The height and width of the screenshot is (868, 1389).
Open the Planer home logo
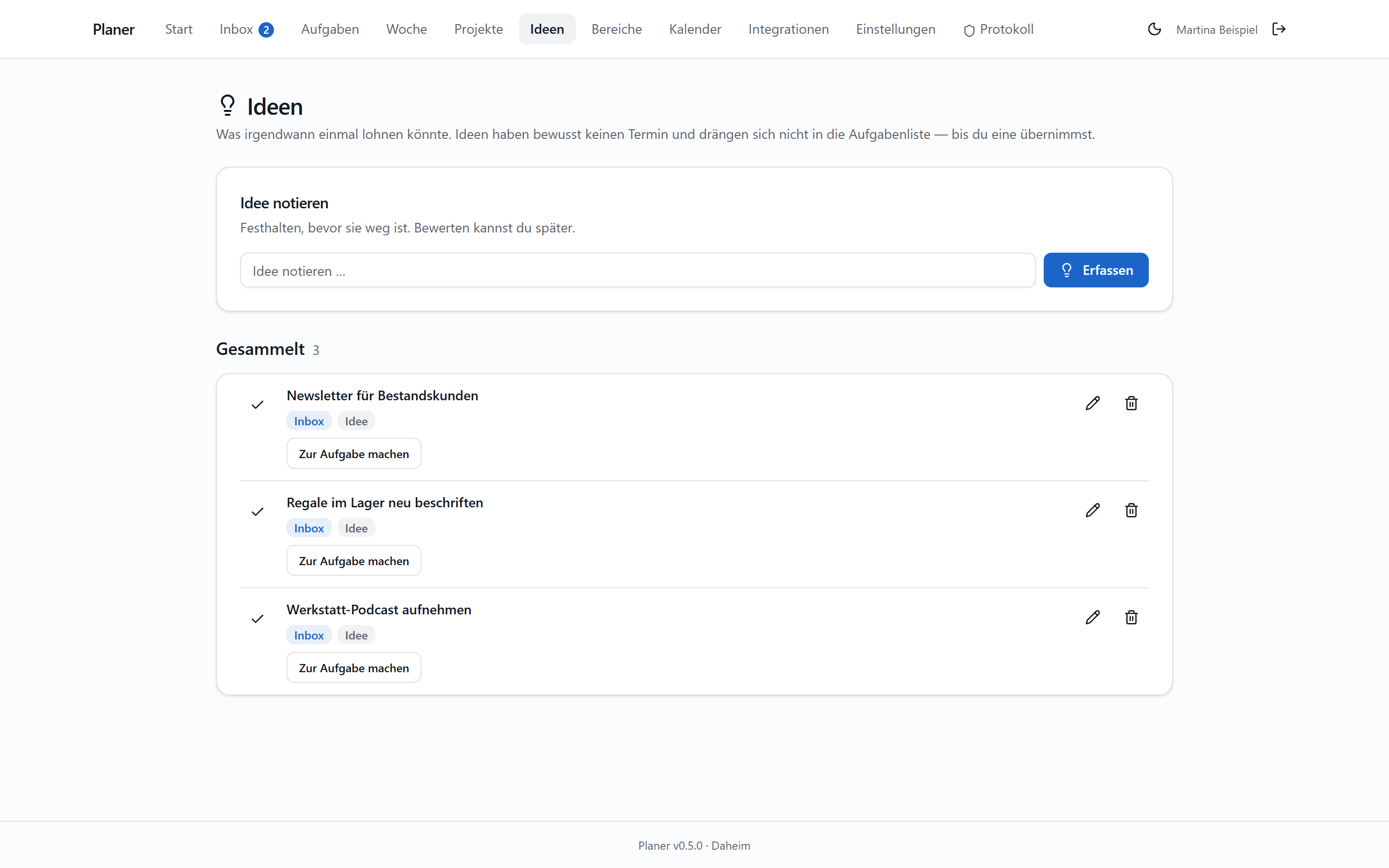[x=114, y=29]
